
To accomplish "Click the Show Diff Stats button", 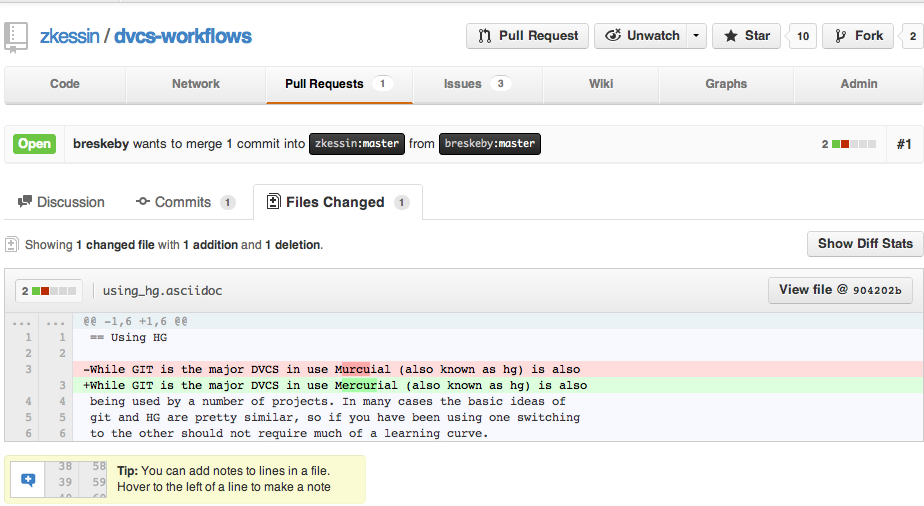I will pyautogui.click(x=865, y=244).
